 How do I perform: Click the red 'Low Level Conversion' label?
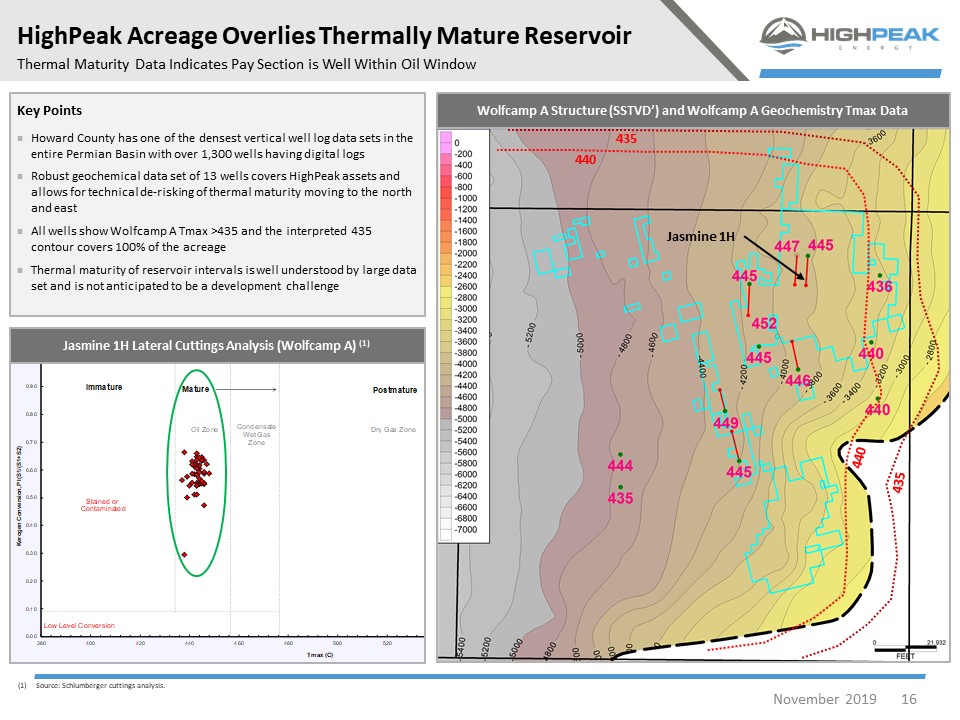(x=79, y=626)
